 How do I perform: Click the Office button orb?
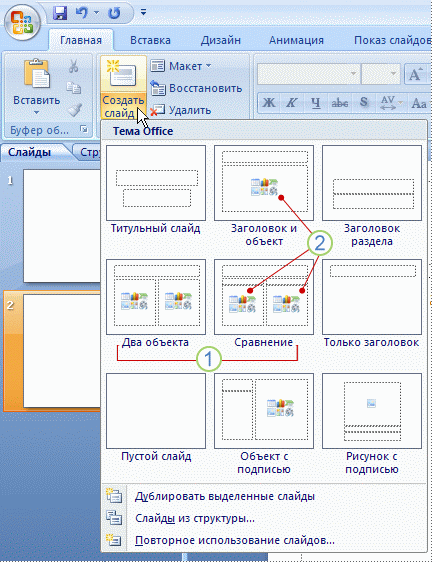tap(22, 22)
